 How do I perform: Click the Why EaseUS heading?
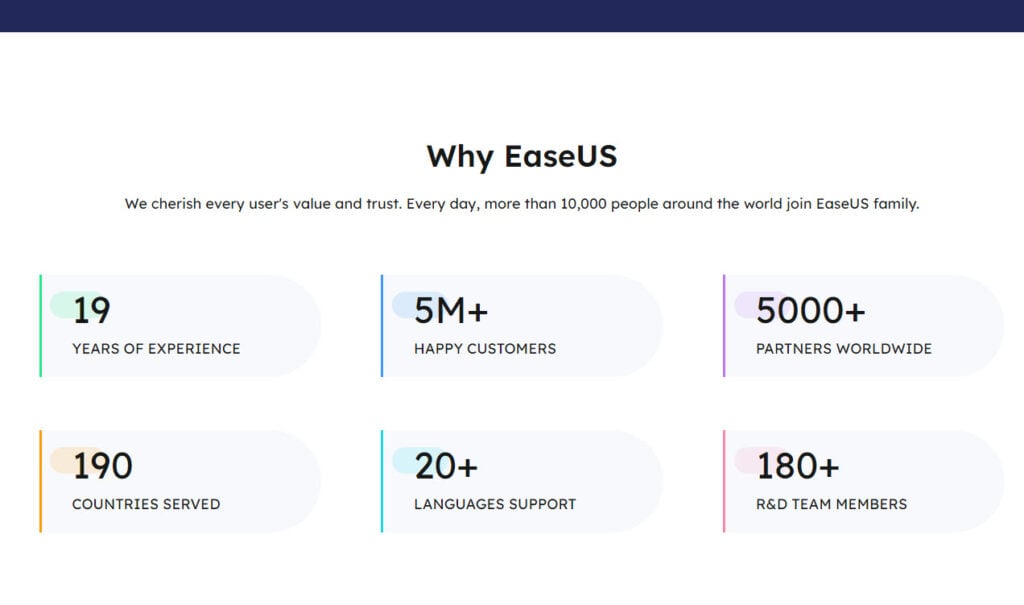tap(522, 157)
